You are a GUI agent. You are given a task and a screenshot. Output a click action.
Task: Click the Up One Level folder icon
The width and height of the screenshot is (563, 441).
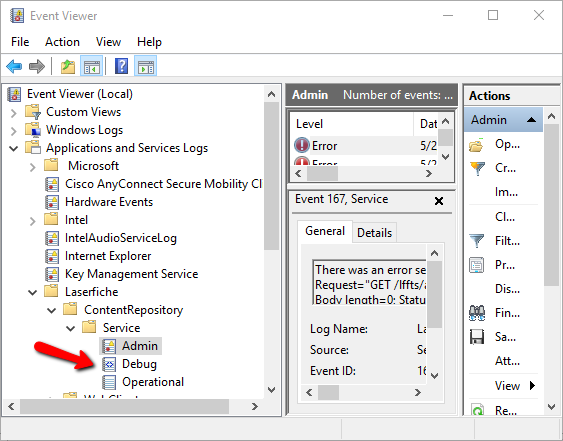point(68,66)
